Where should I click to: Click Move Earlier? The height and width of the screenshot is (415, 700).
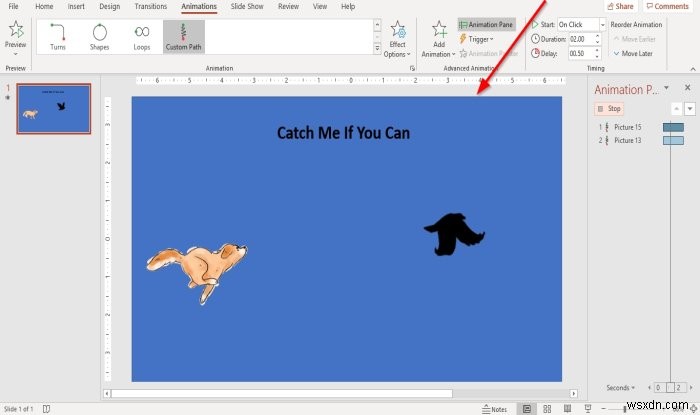click(634, 39)
